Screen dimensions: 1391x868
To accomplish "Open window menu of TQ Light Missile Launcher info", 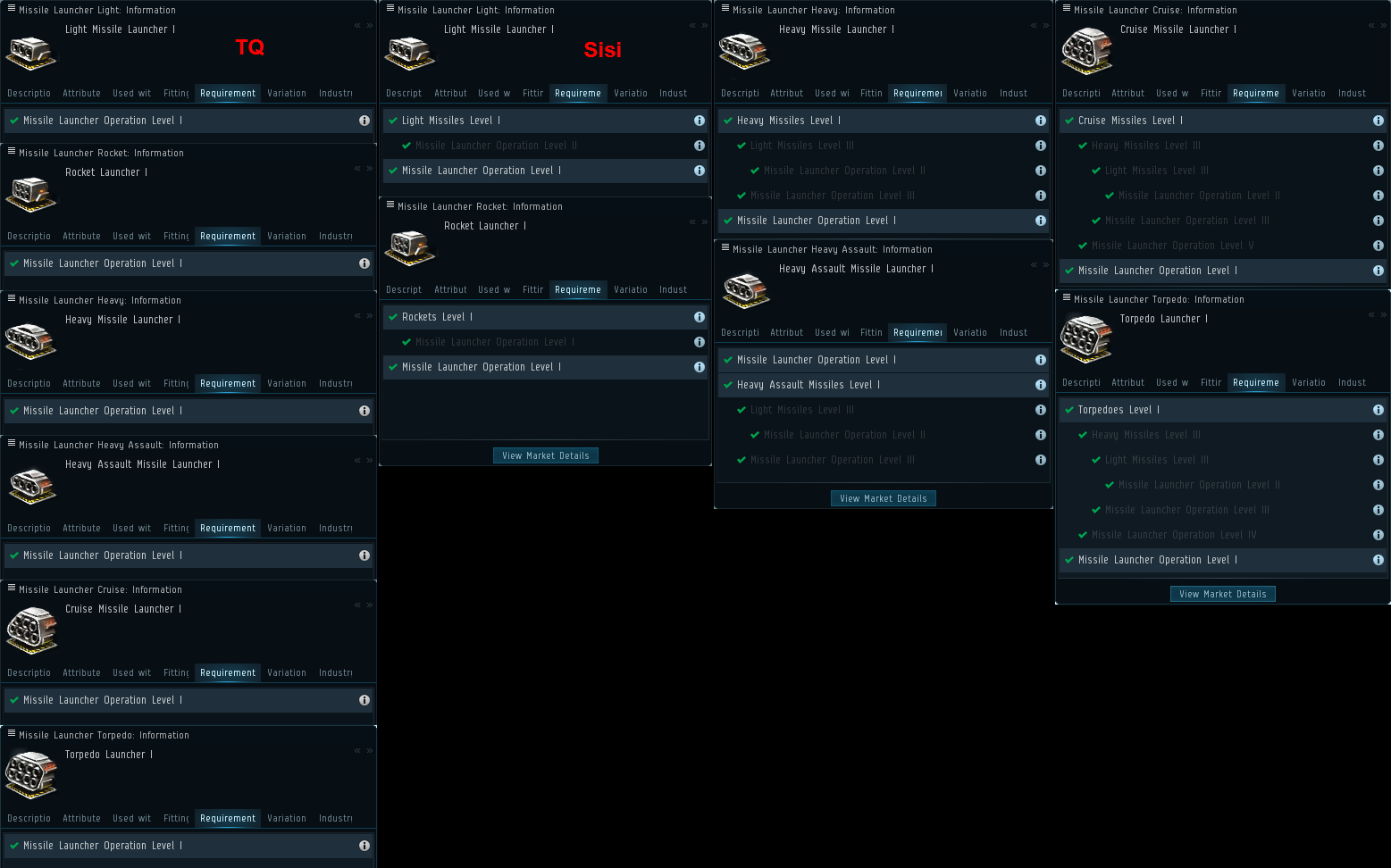I will tap(12, 8).
